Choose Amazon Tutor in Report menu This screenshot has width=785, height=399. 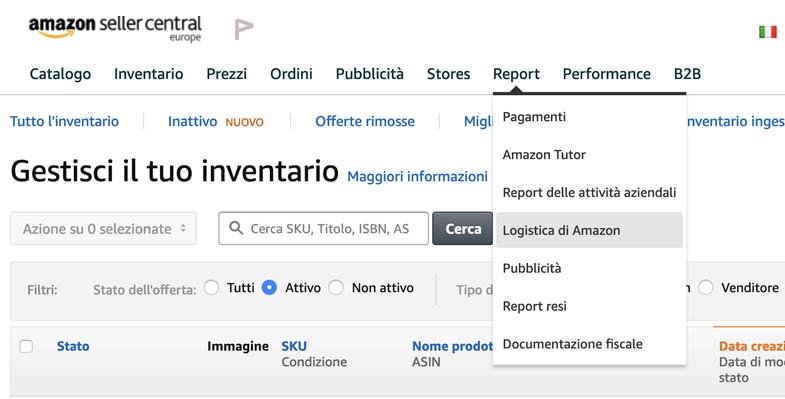point(589,155)
